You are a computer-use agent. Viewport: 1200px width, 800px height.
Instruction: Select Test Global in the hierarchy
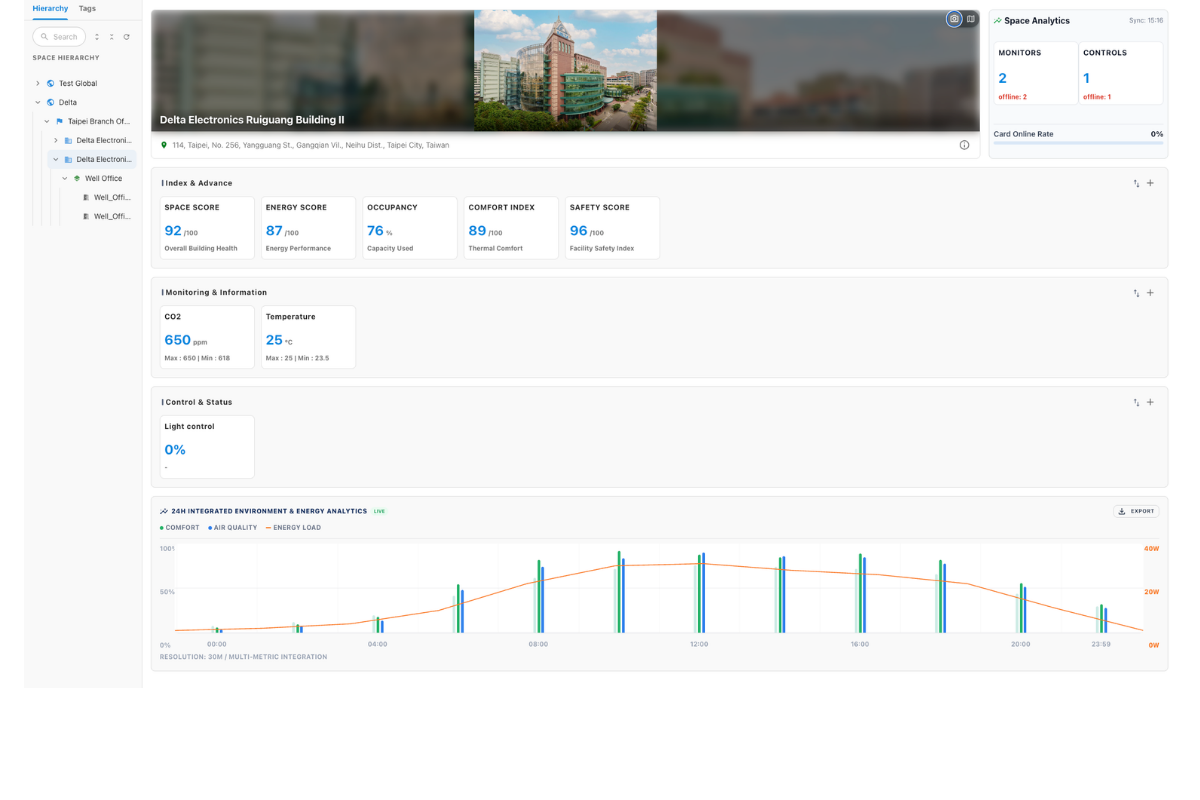click(x=78, y=83)
